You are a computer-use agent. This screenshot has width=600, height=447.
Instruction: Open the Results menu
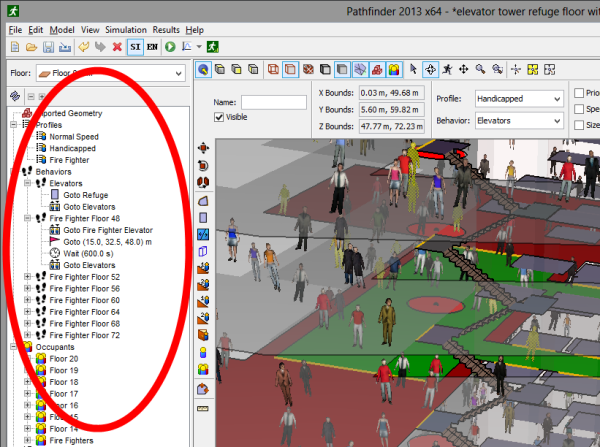click(x=166, y=30)
